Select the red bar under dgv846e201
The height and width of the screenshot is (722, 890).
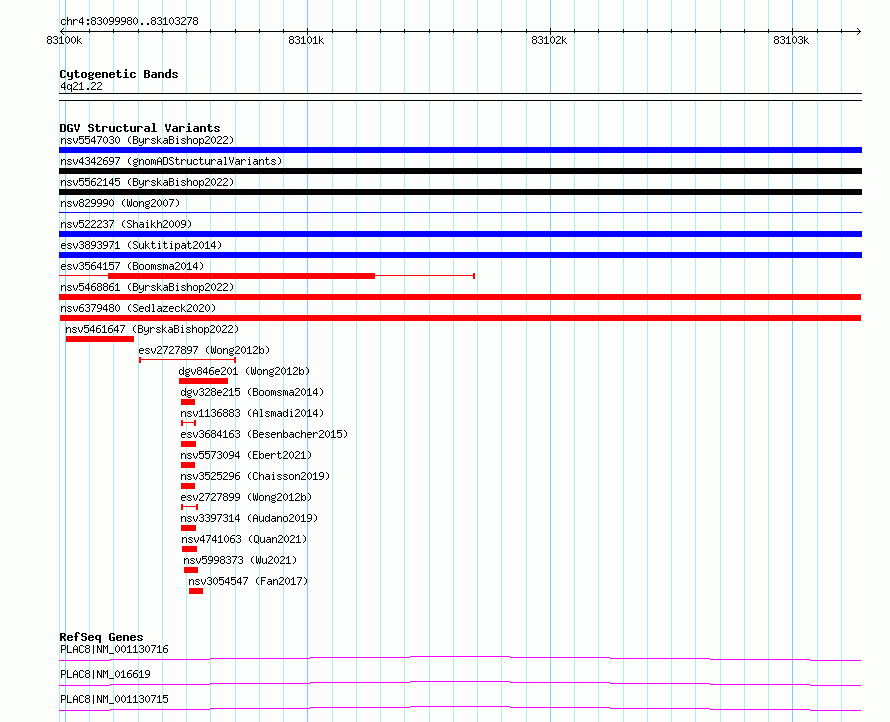pyautogui.click(x=203, y=381)
